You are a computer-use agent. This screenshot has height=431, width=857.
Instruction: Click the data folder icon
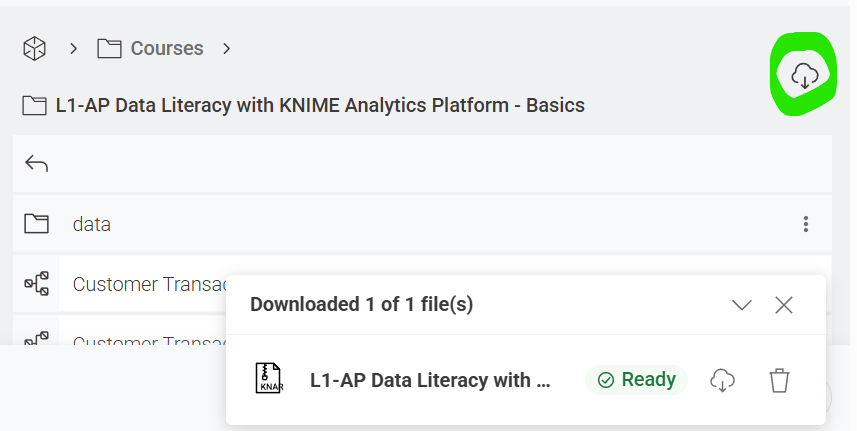37,224
